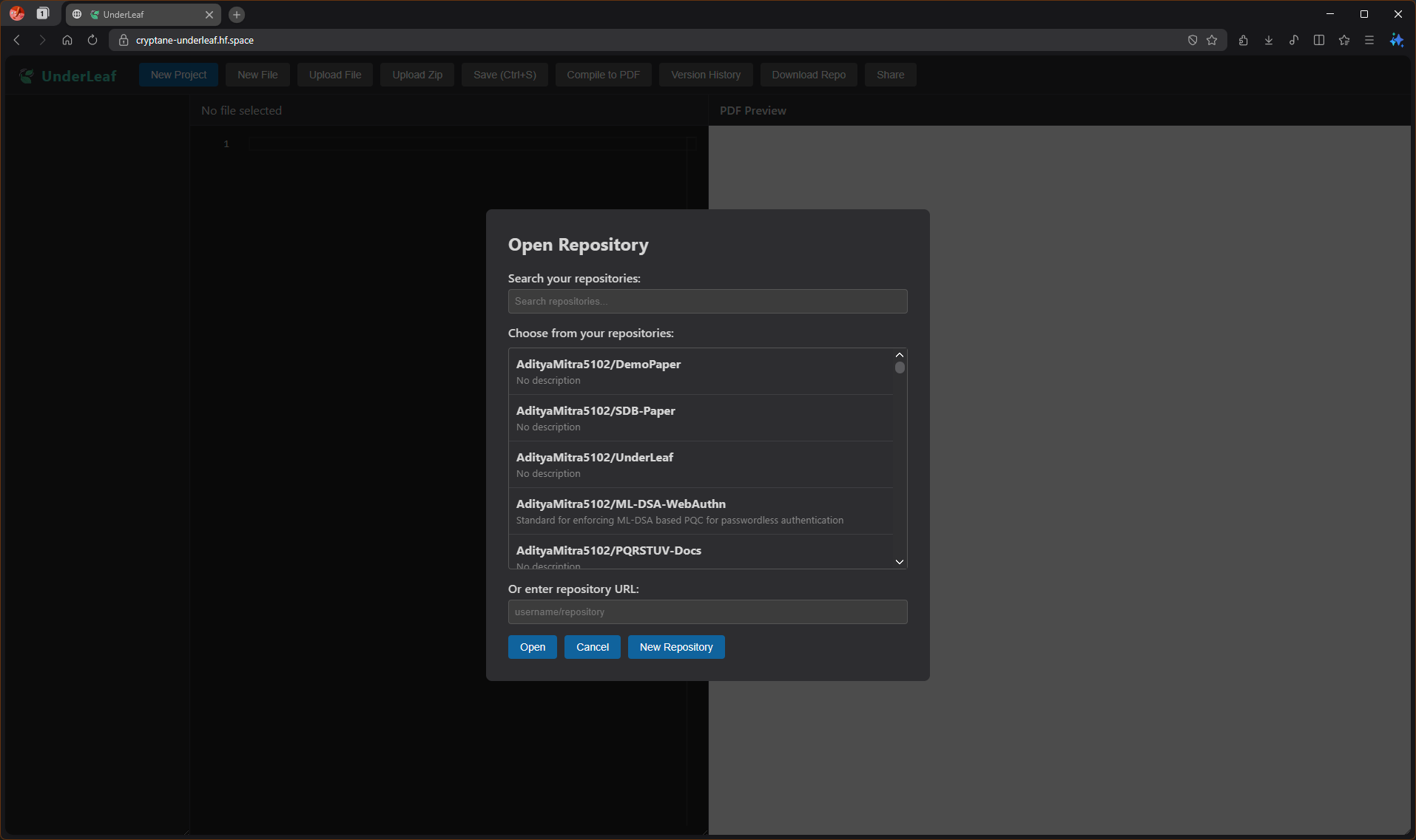This screenshot has height=840, width=1416.
Task: Click the search repositories input field
Action: (x=707, y=301)
